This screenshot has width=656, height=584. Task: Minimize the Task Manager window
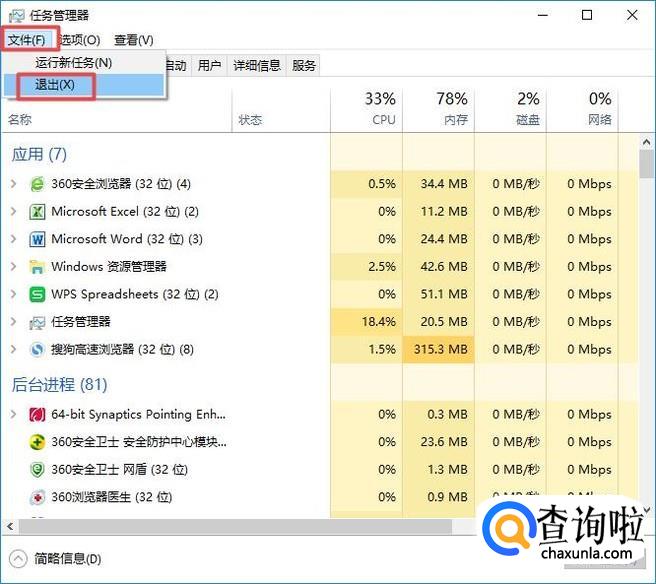(543, 15)
